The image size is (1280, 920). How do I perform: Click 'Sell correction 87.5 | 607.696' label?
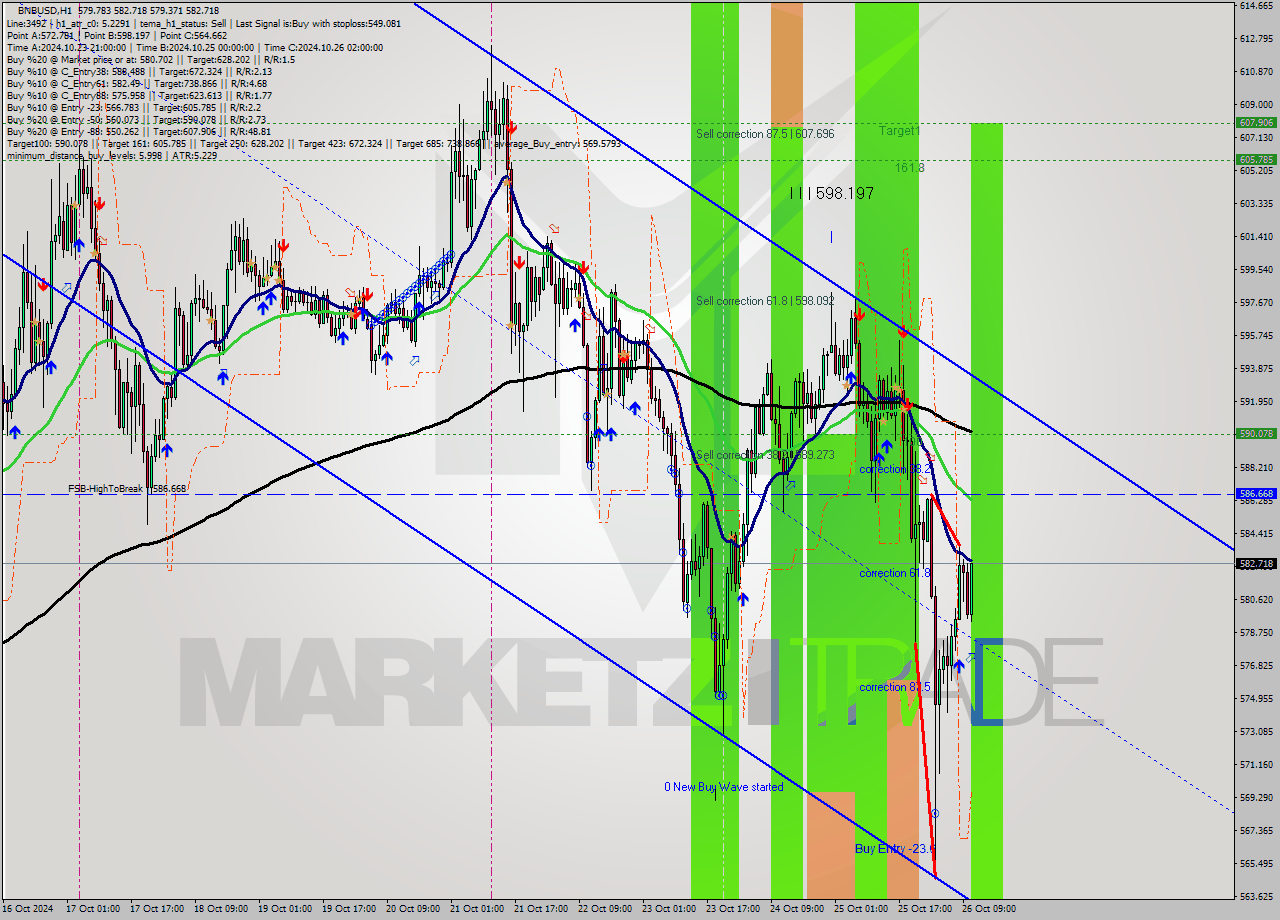[x=765, y=133]
